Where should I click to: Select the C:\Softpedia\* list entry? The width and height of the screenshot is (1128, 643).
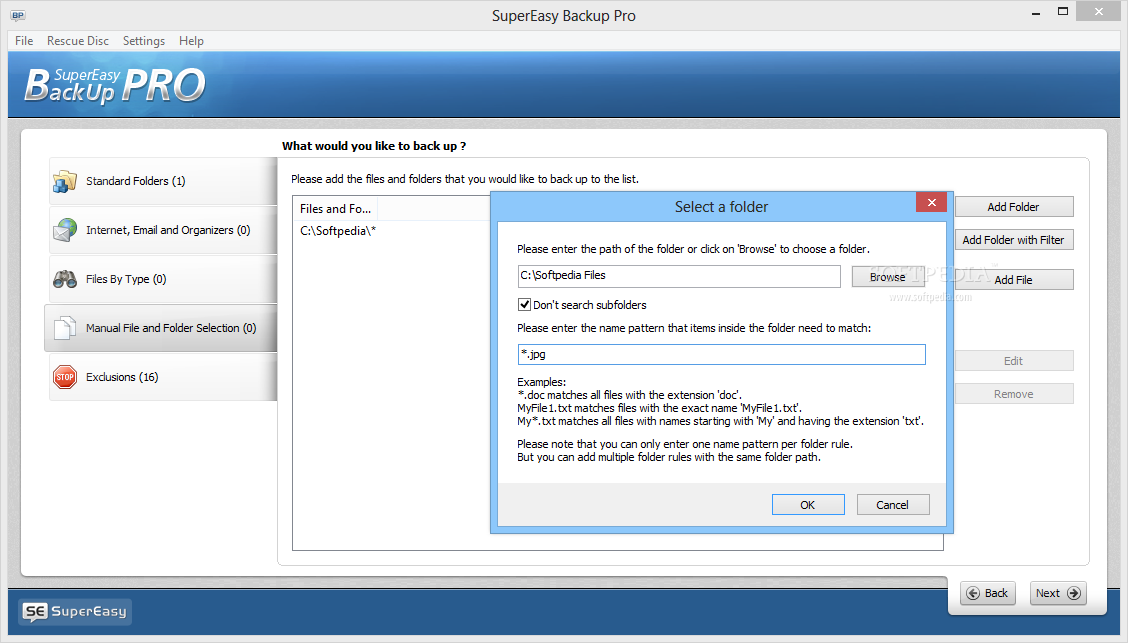(x=338, y=231)
